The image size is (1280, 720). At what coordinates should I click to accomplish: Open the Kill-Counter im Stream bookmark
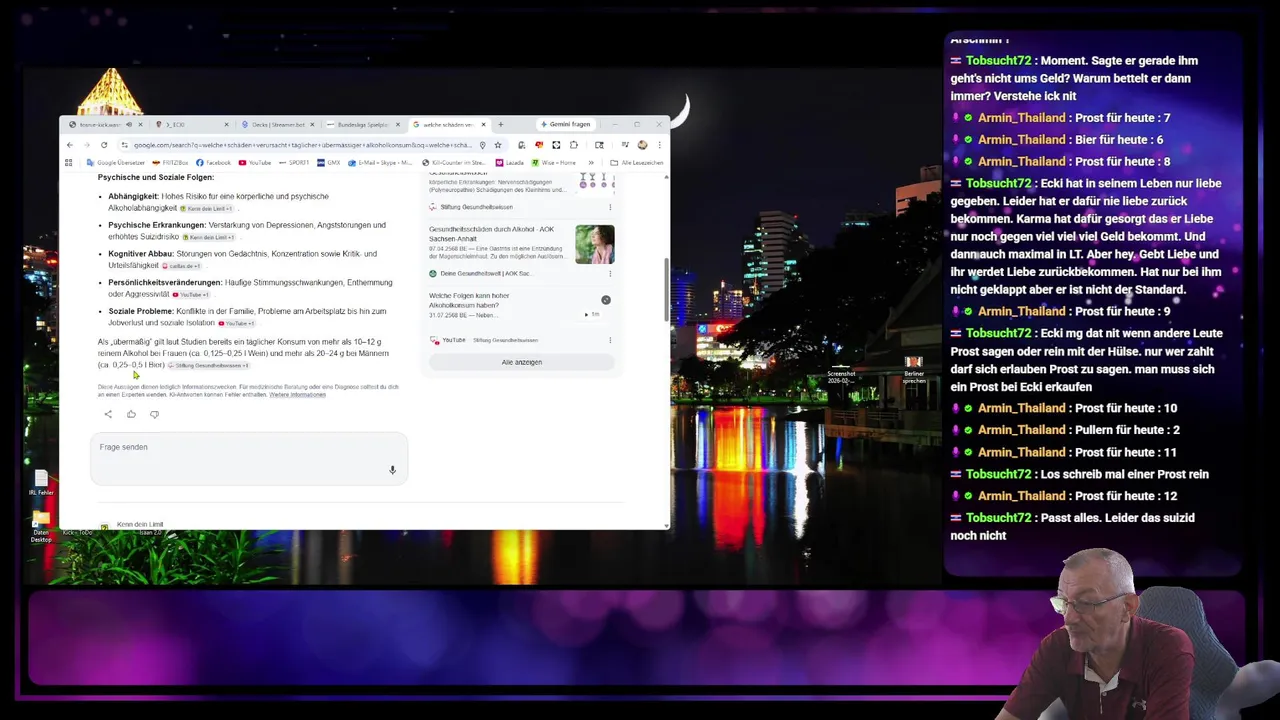click(454, 162)
